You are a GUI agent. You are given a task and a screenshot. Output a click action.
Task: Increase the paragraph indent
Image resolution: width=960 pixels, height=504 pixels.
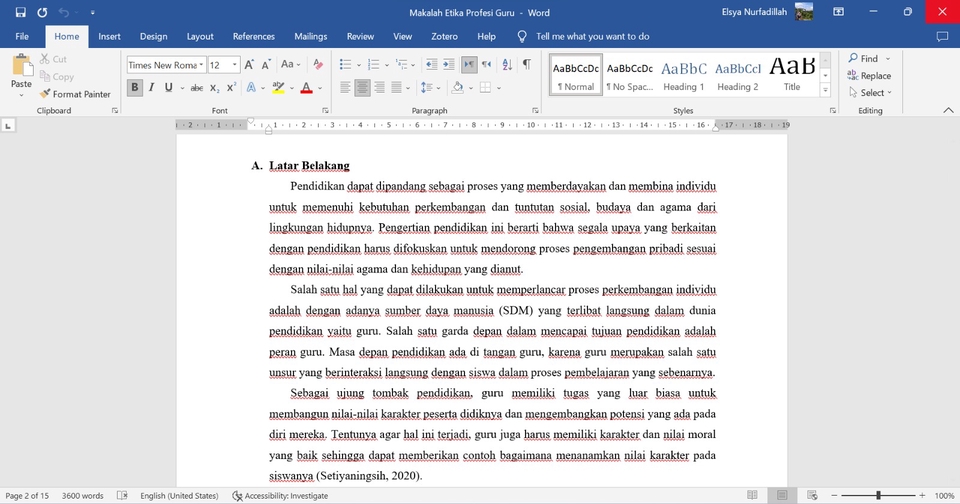pos(449,64)
